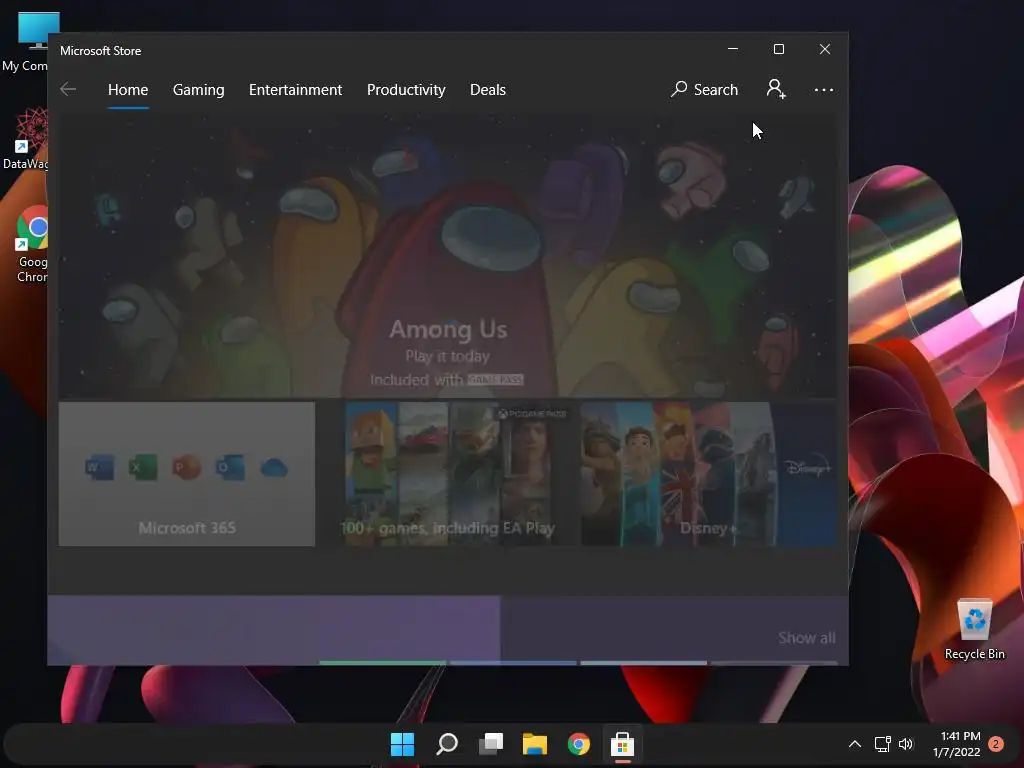The width and height of the screenshot is (1024, 768).
Task: Click the Excel icon in Microsoft 365 tile
Action: pyautogui.click(x=143, y=468)
